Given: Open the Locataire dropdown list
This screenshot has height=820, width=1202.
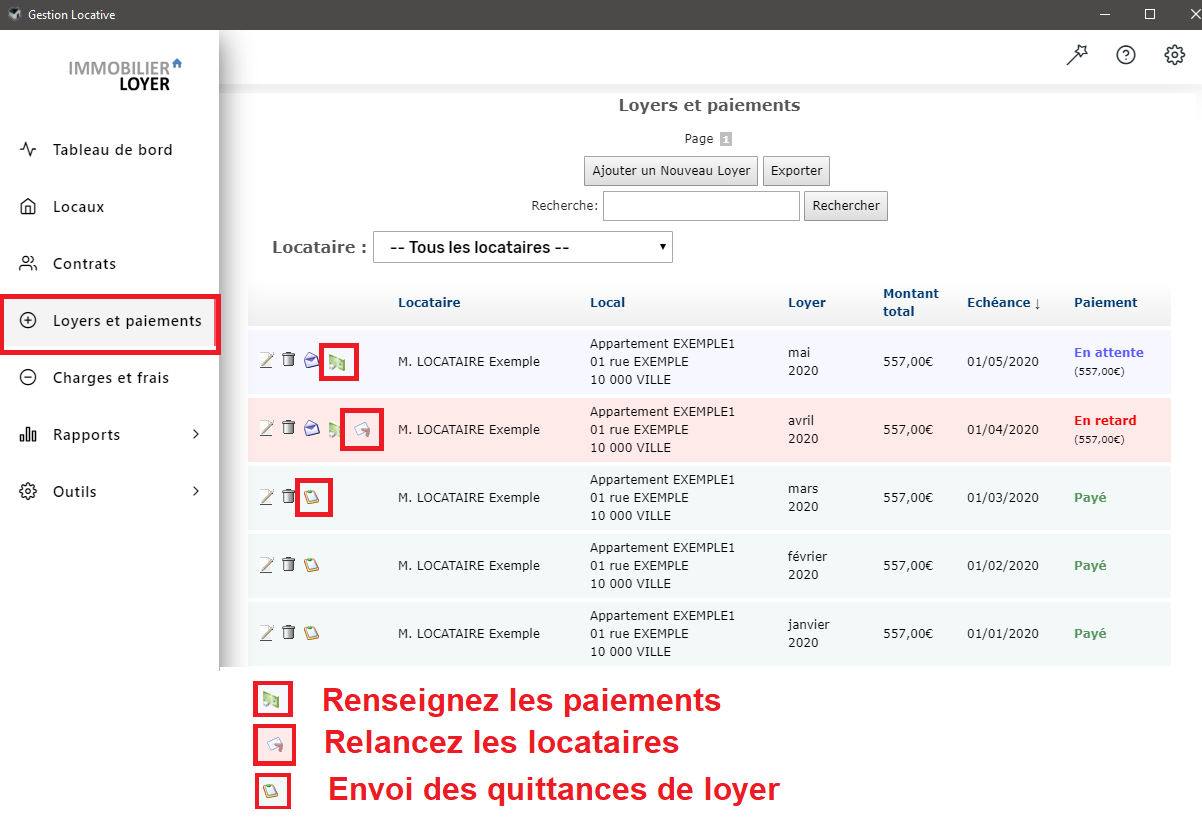Looking at the screenshot, I should [523, 247].
